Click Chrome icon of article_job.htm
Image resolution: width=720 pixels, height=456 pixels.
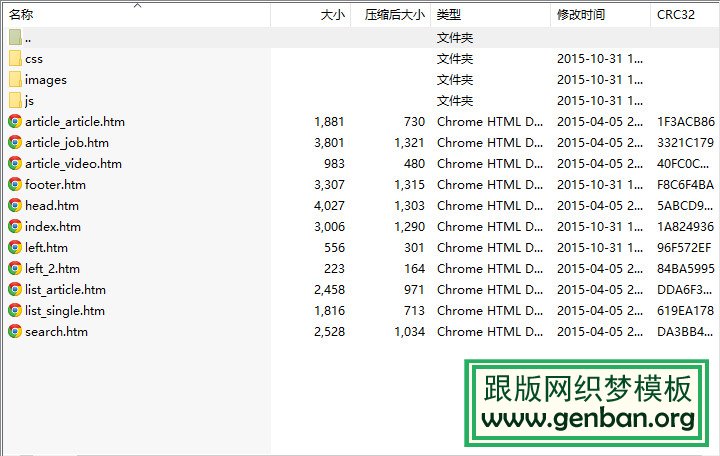tap(15, 142)
